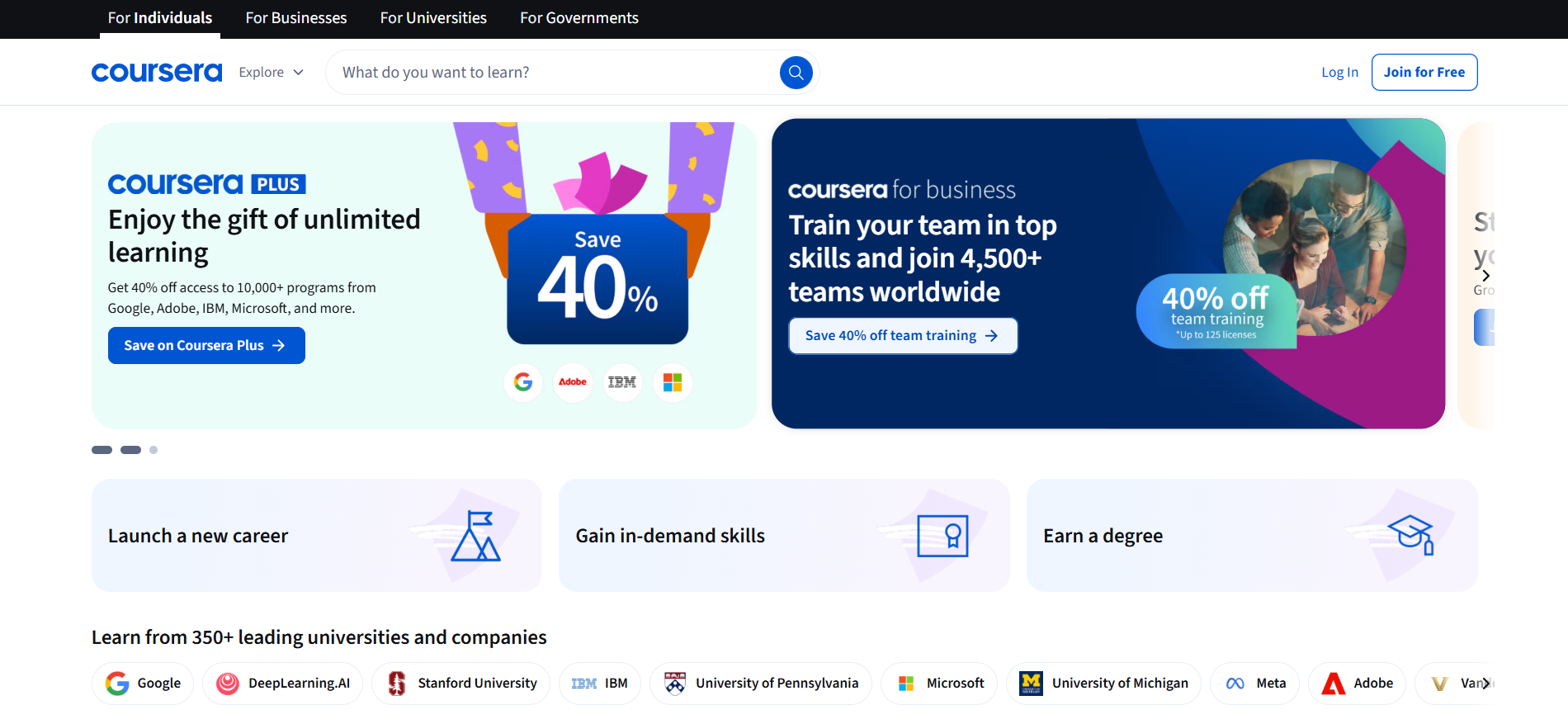Click the certificate icon on skills card

click(942, 536)
